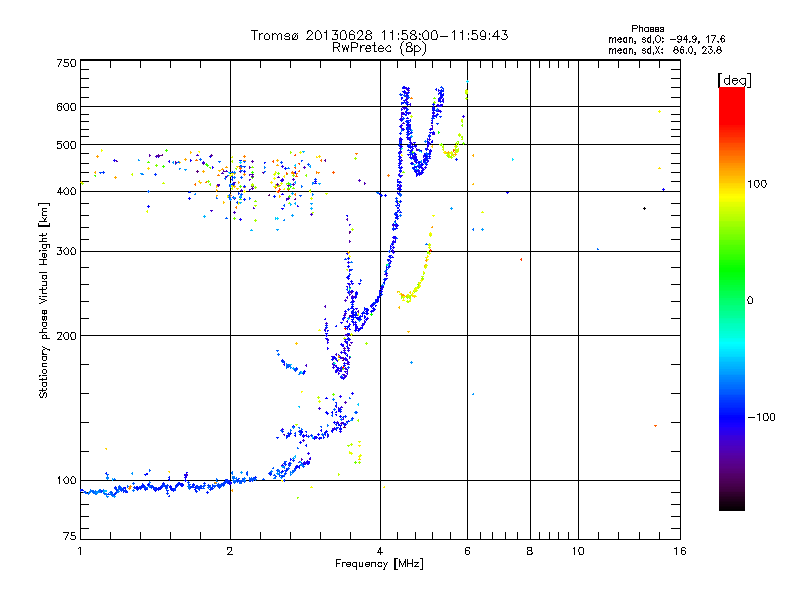The image size is (800, 600).
Task: Select the 'mean, sd,O: -94.9, 17.6' line
Action: tap(666, 39)
